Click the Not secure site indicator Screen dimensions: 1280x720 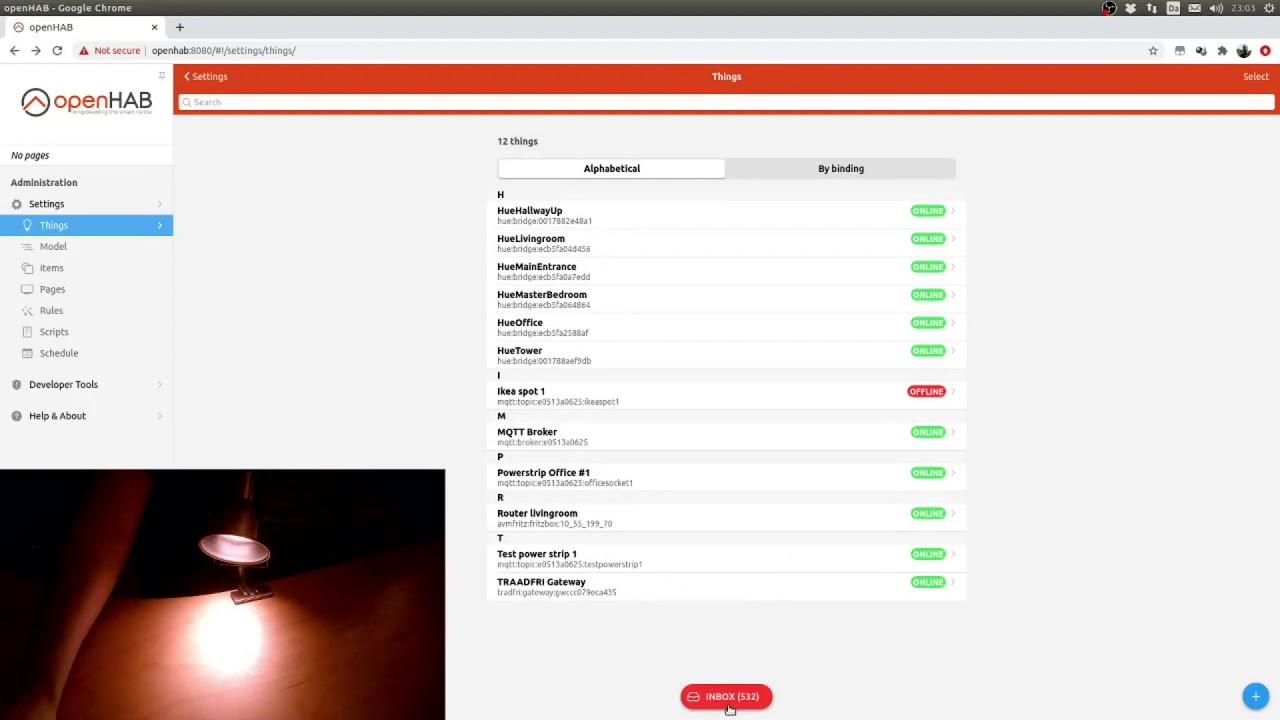point(110,50)
